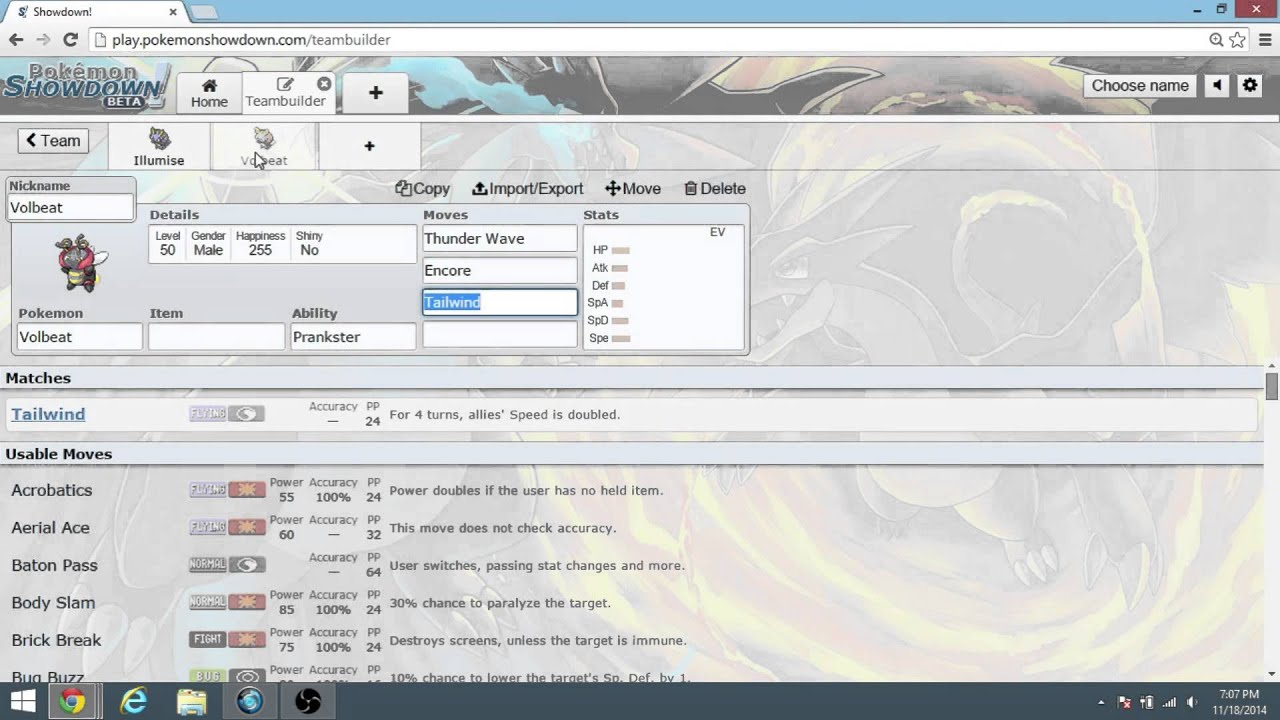Image resolution: width=1280 pixels, height=720 pixels.
Task: Change the Ability field Prankster
Action: coord(353,337)
